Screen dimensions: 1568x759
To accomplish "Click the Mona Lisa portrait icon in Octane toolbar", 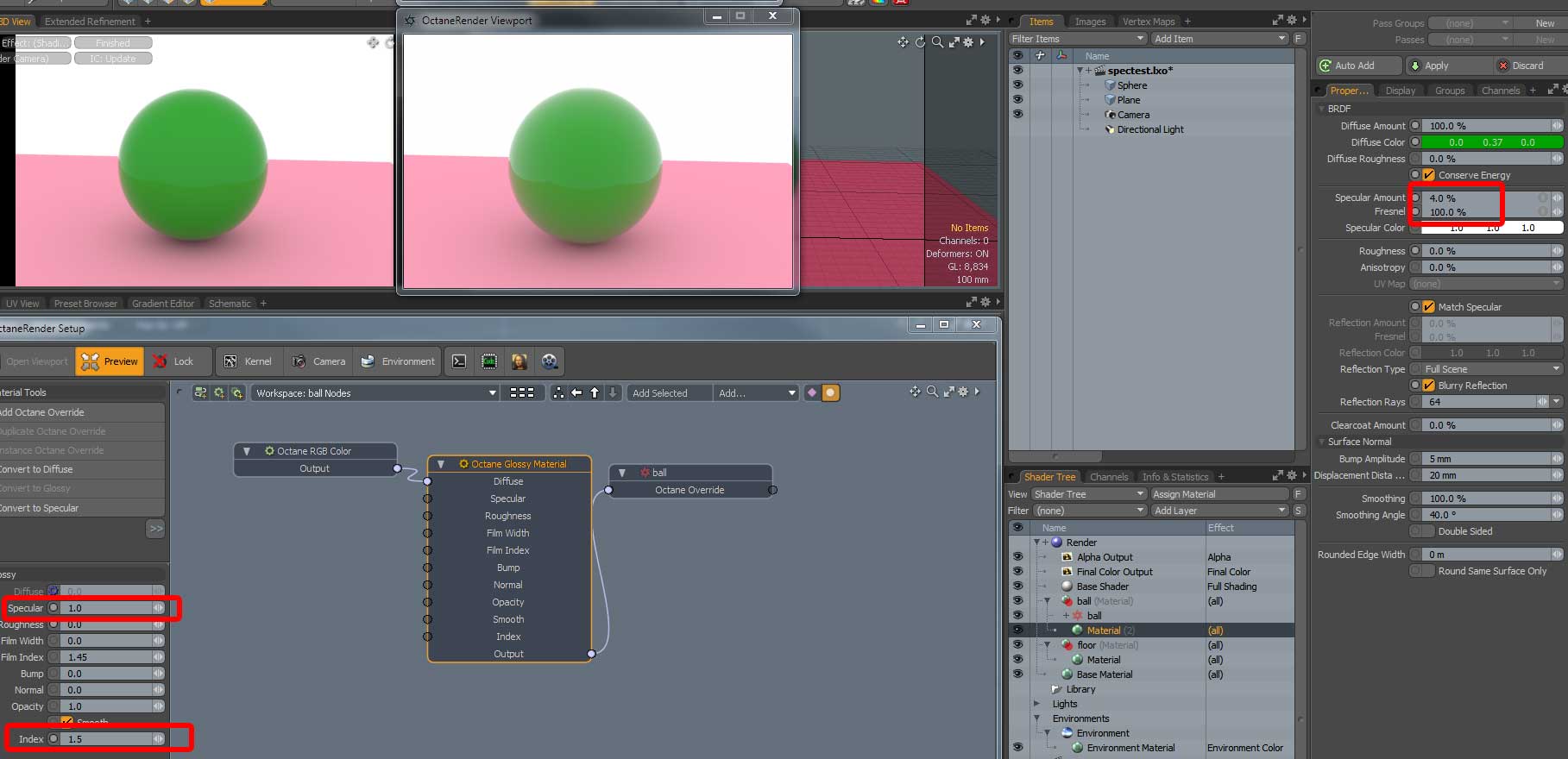I will (x=519, y=361).
